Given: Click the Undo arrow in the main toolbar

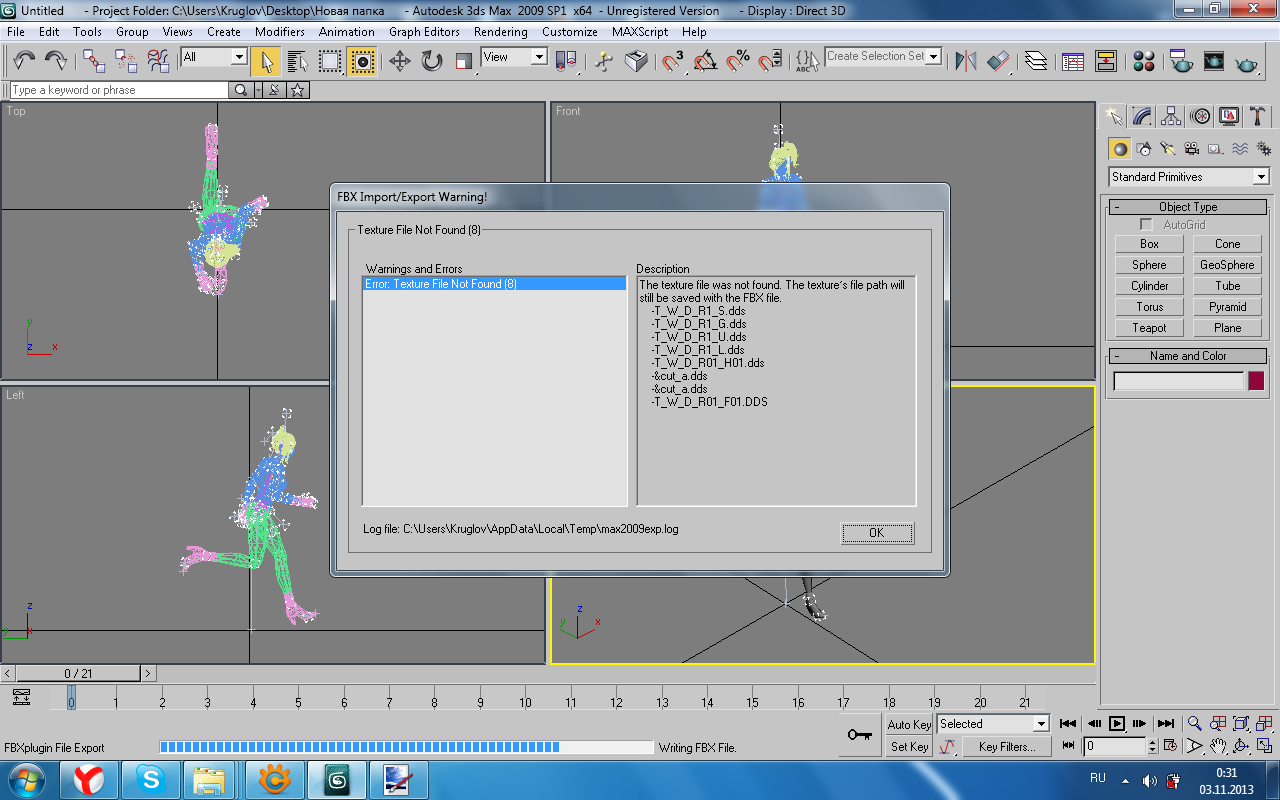Looking at the screenshot, I should pos(25,61).
